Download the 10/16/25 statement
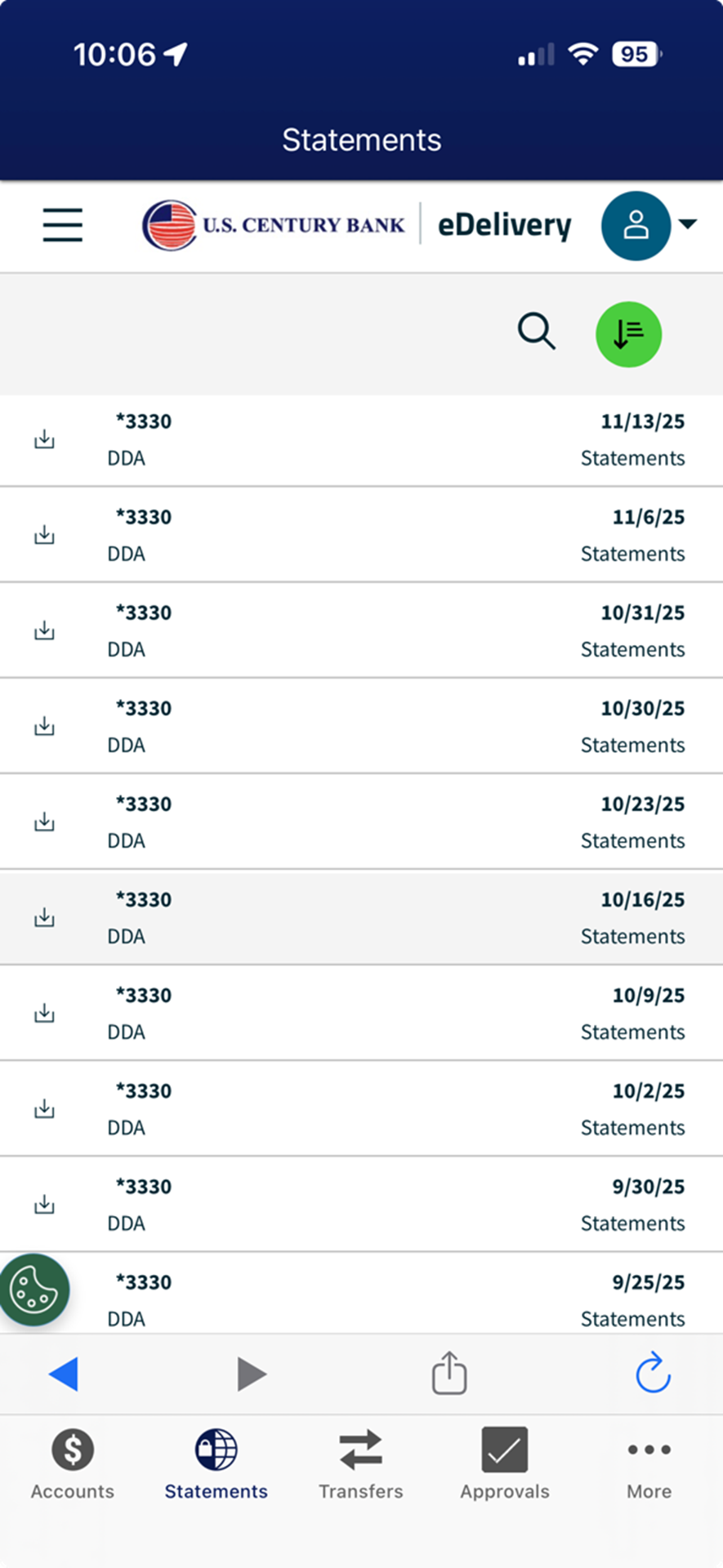This screenshot has width=723, height=1568. pos(44,918)
